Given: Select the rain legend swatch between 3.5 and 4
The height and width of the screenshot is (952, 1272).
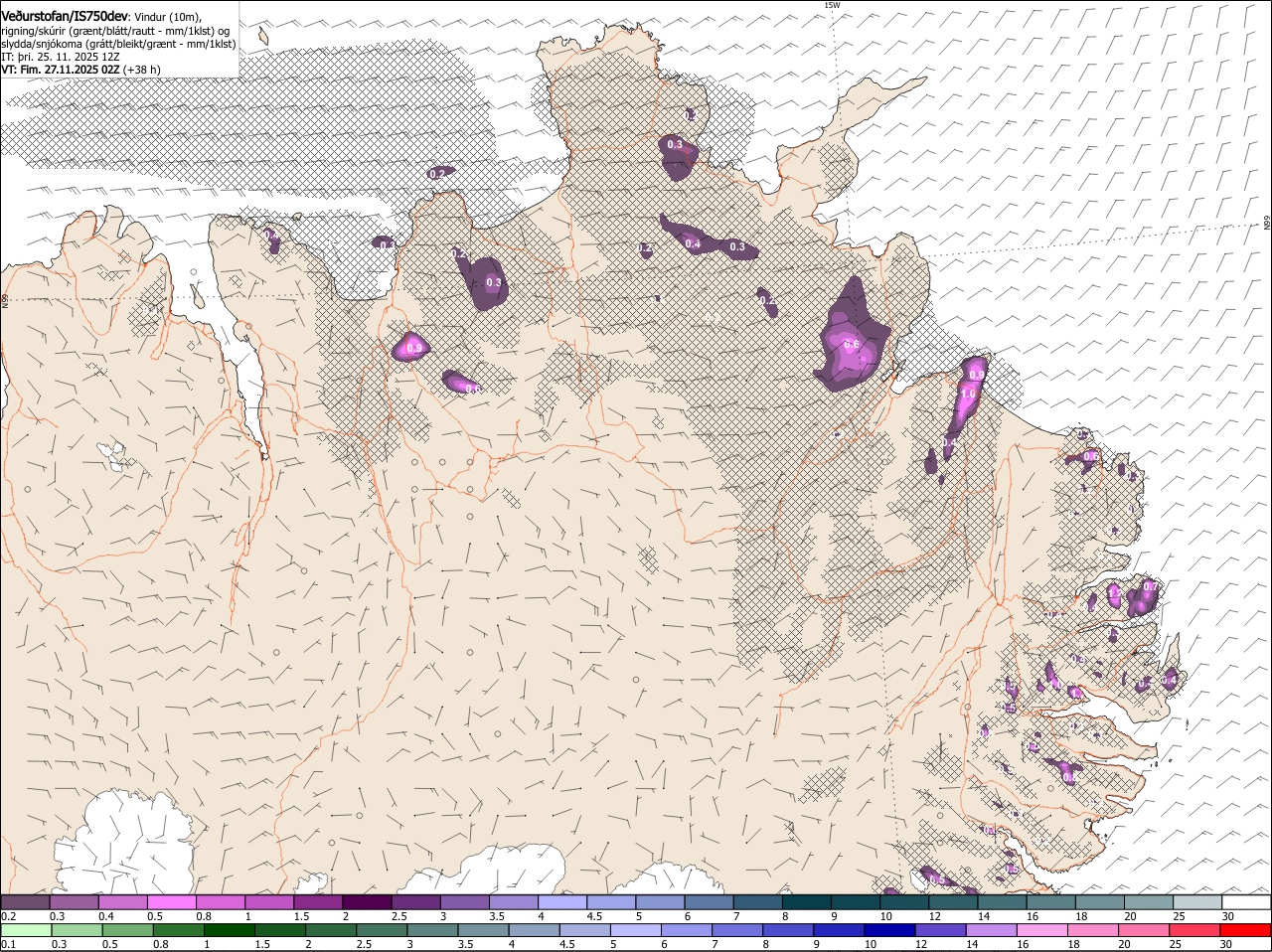Looking at the screenshot, I should pos(484,930).
